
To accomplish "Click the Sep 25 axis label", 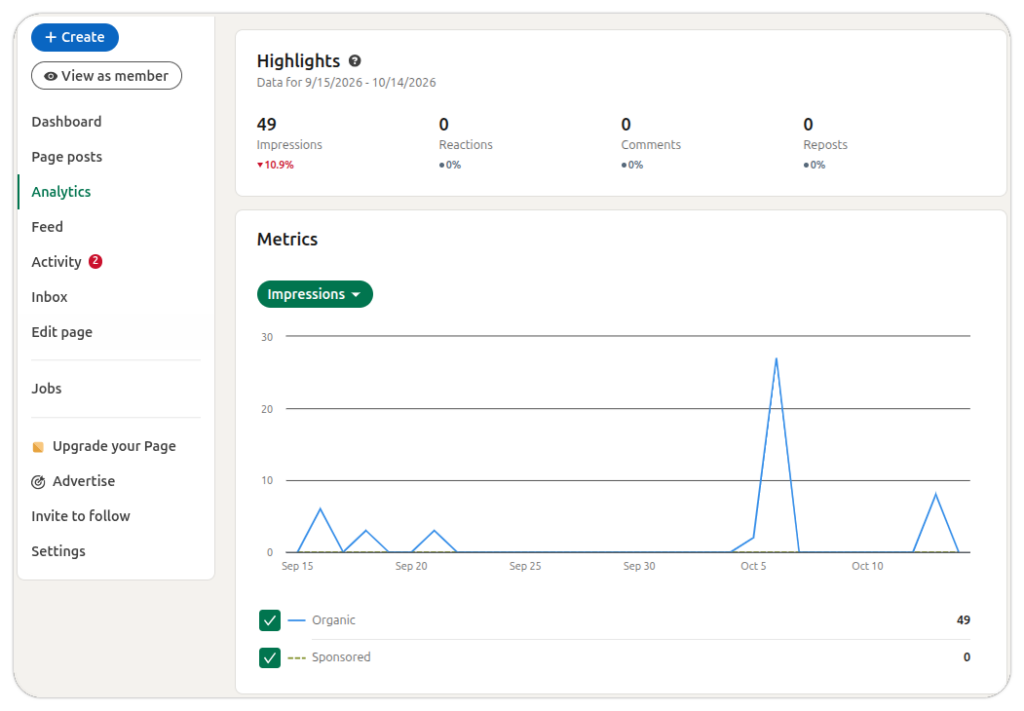I will coord(525,566).
